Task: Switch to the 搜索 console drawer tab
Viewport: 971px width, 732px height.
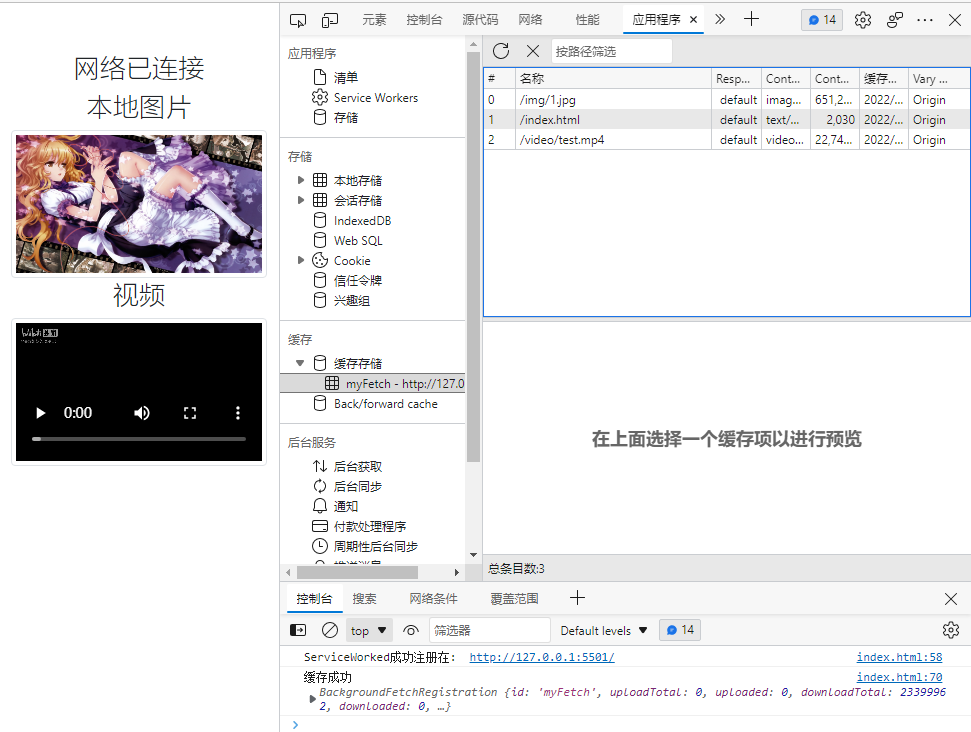Action: (x=364, y=598)
